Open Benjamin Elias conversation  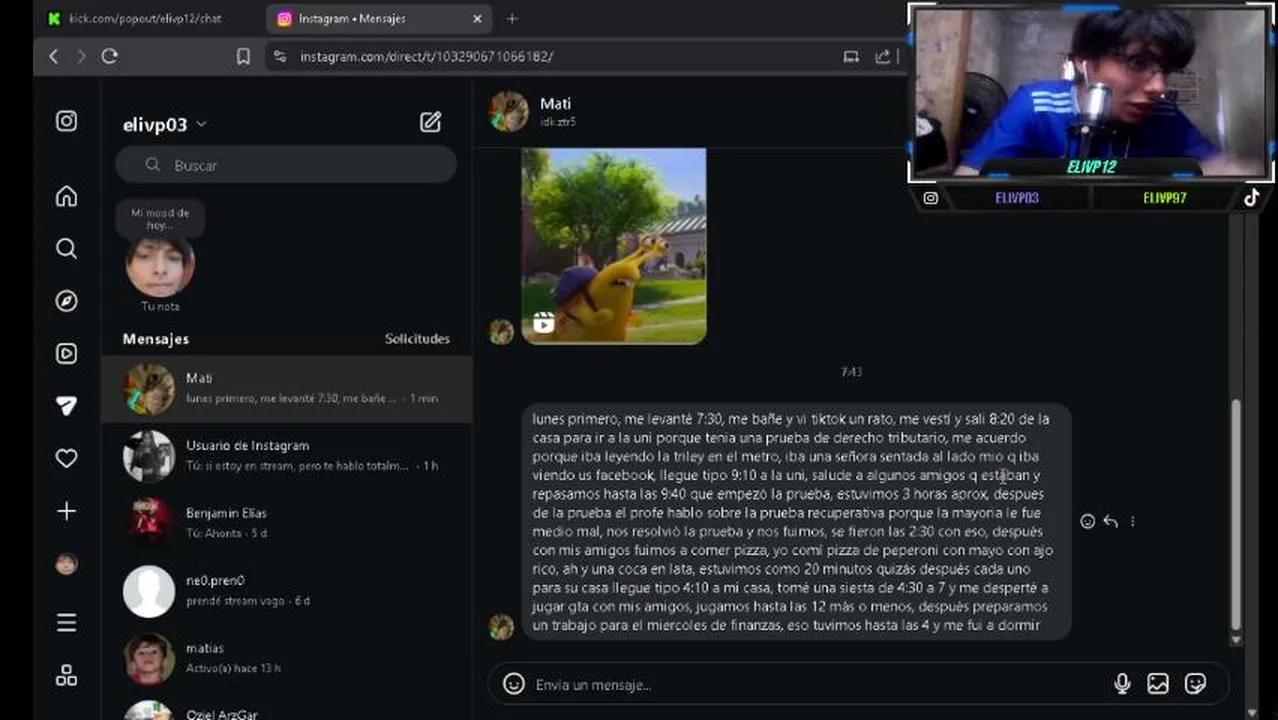pos(287,523)
